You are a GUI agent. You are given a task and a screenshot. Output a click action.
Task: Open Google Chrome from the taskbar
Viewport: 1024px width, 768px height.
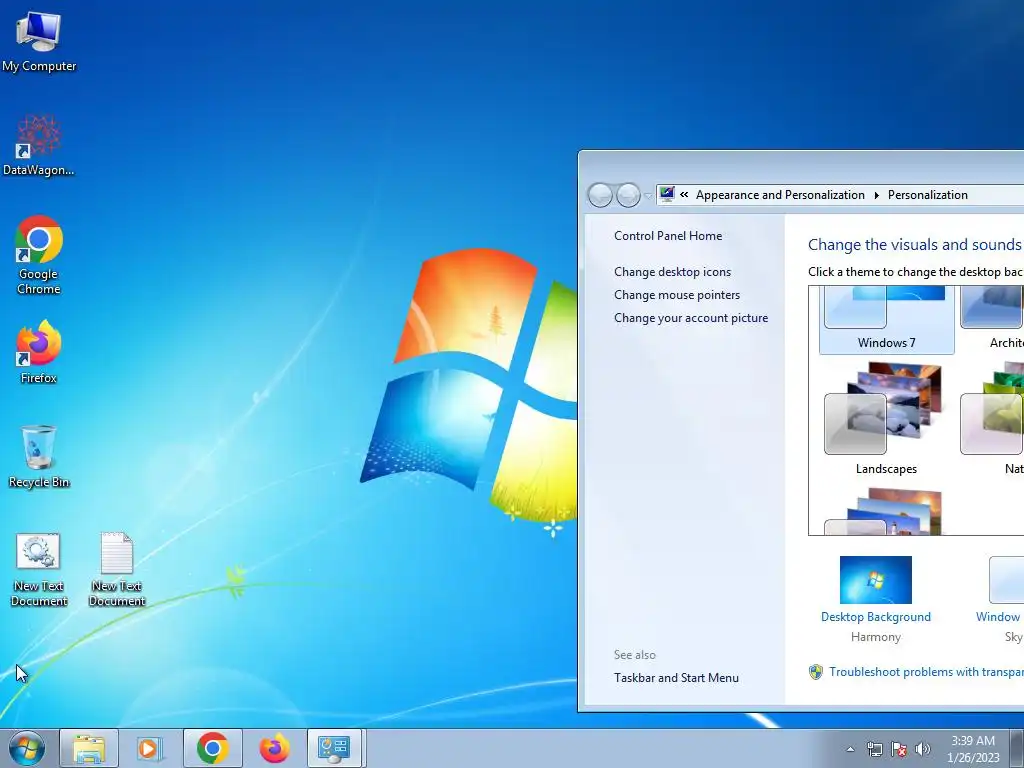(212, 748)
